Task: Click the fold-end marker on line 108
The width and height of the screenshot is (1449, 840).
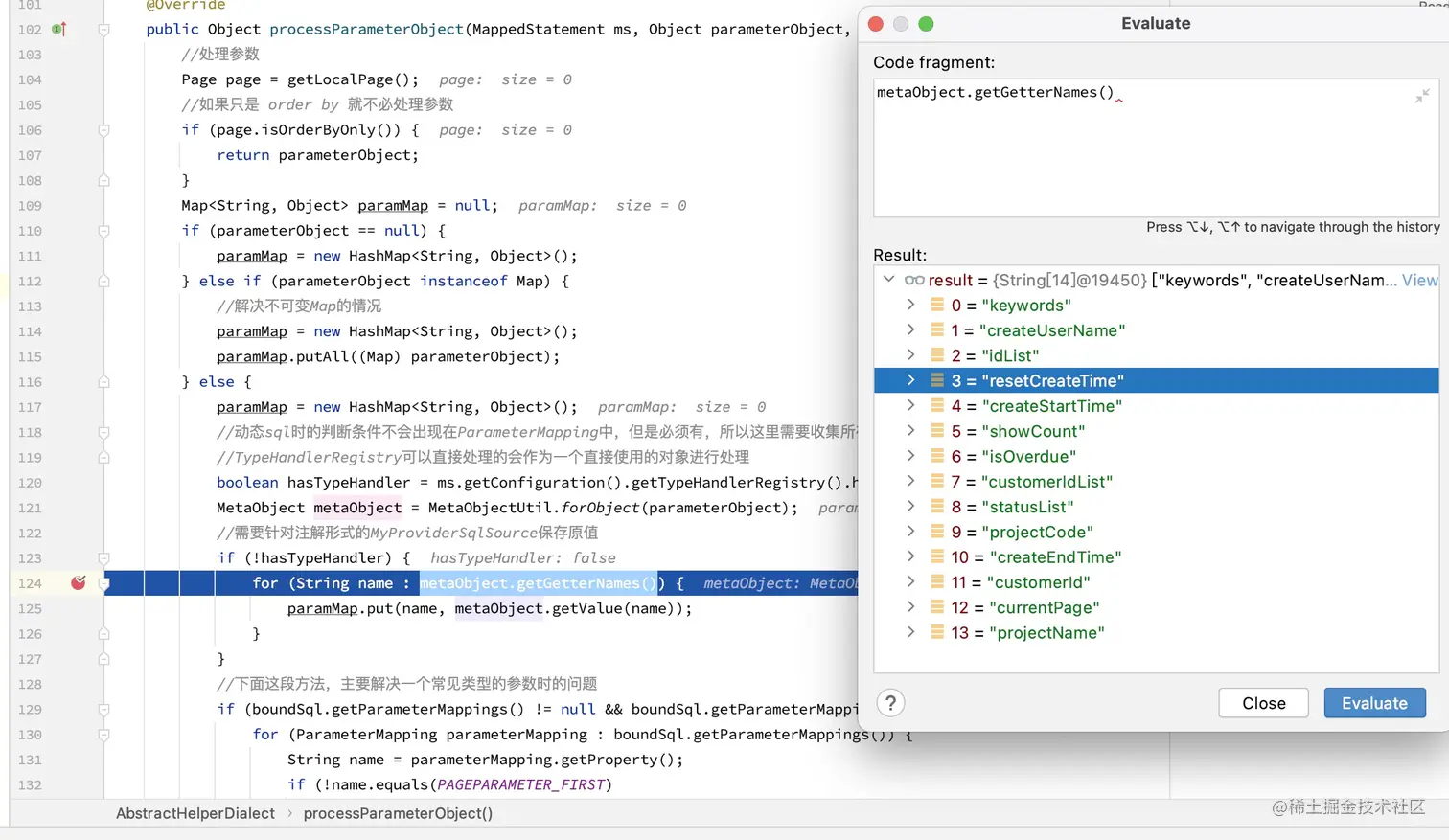Action: click(x=103, y=180)
